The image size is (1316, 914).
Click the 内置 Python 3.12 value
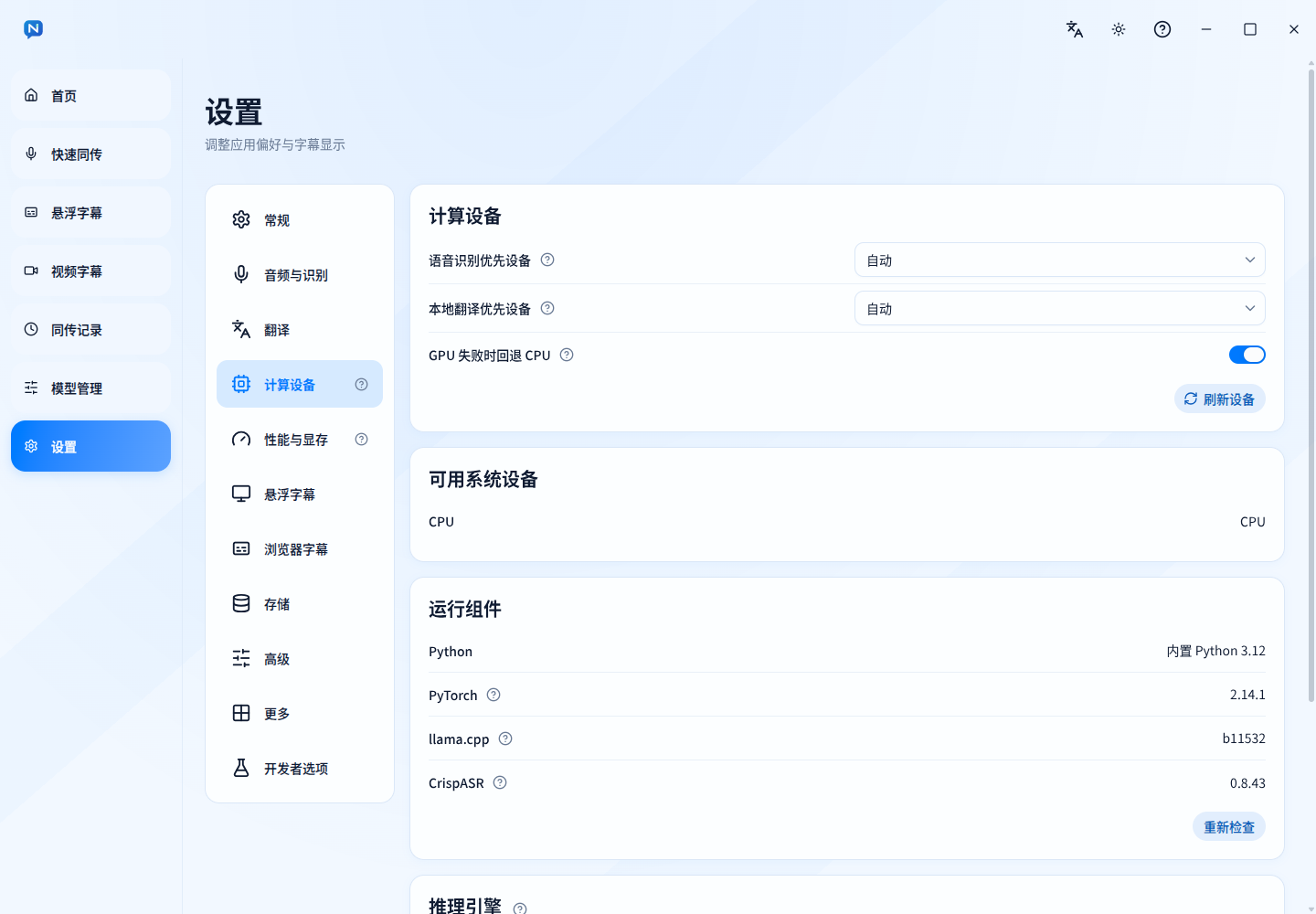click(1216, 651)
